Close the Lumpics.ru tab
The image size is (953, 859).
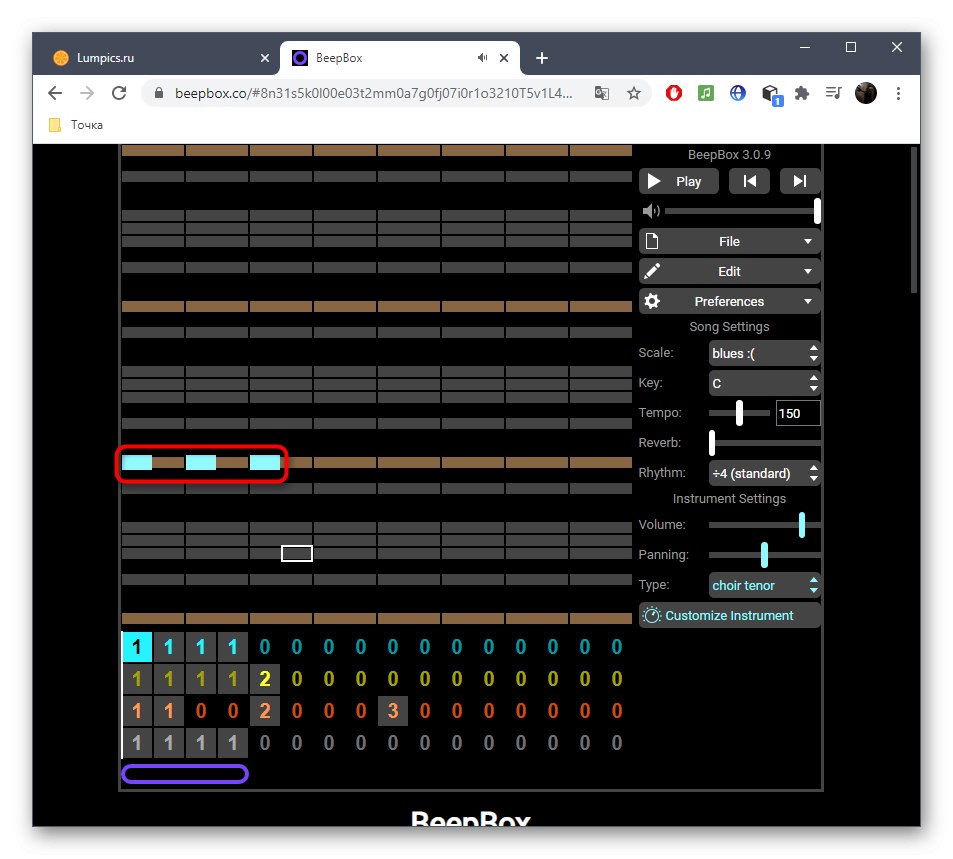[x=265, y=58]
